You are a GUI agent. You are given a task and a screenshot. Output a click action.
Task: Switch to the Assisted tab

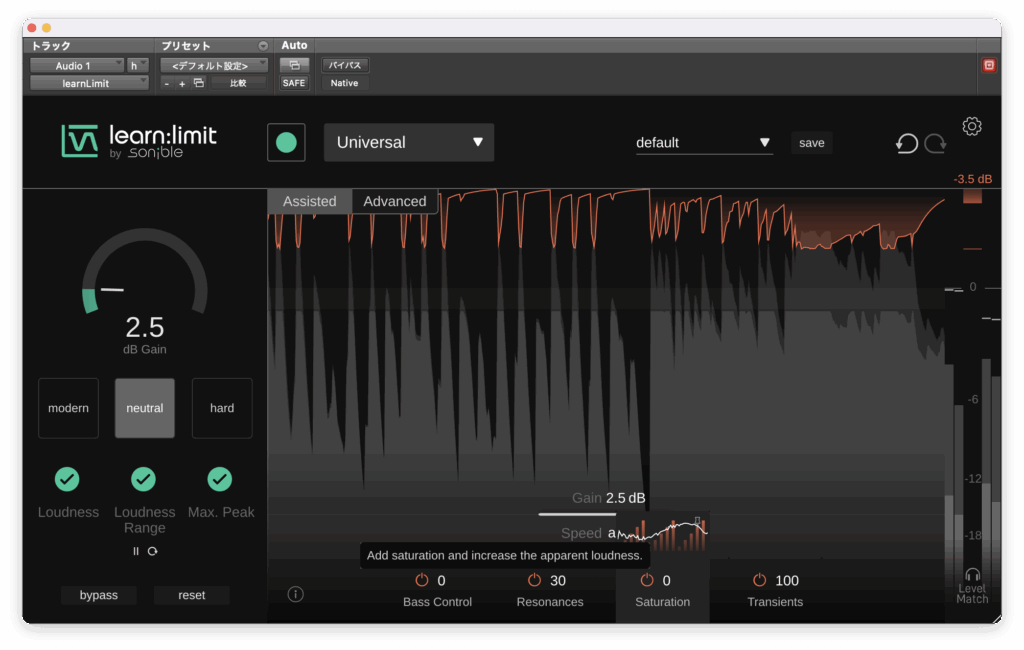[x=310, y=201]
